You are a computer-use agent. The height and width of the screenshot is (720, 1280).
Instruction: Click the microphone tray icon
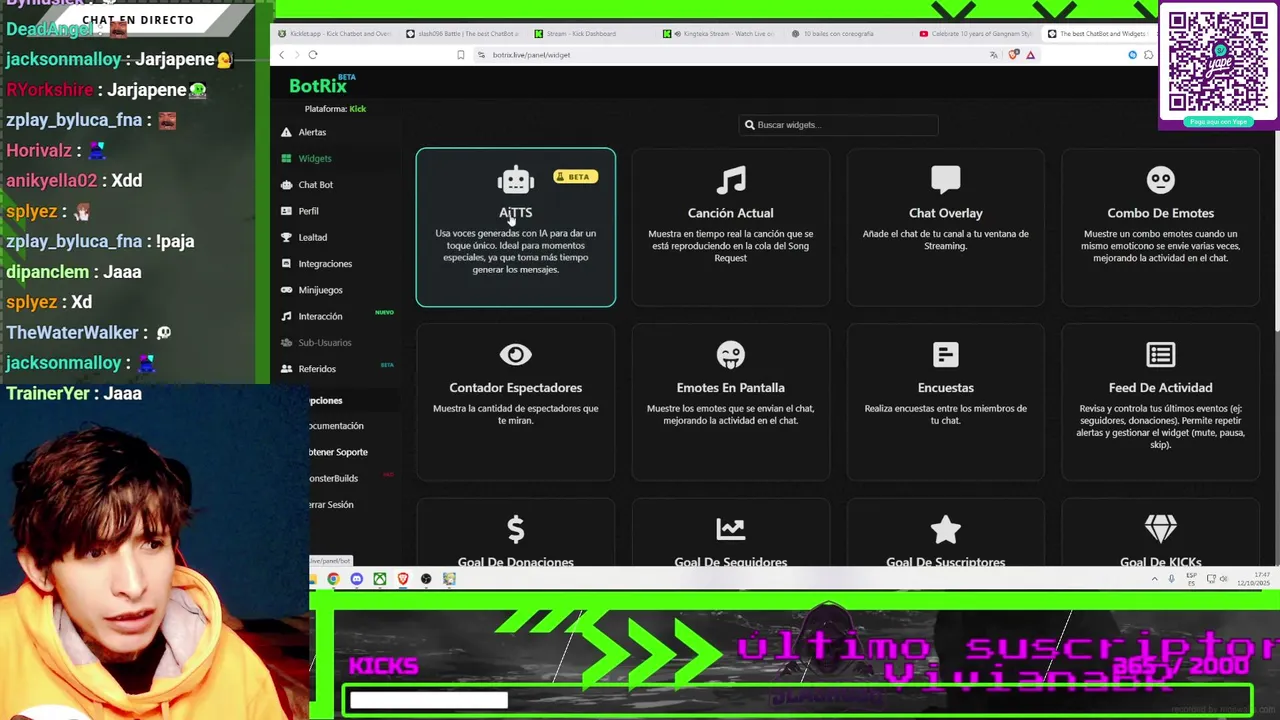pos(1171,579)
